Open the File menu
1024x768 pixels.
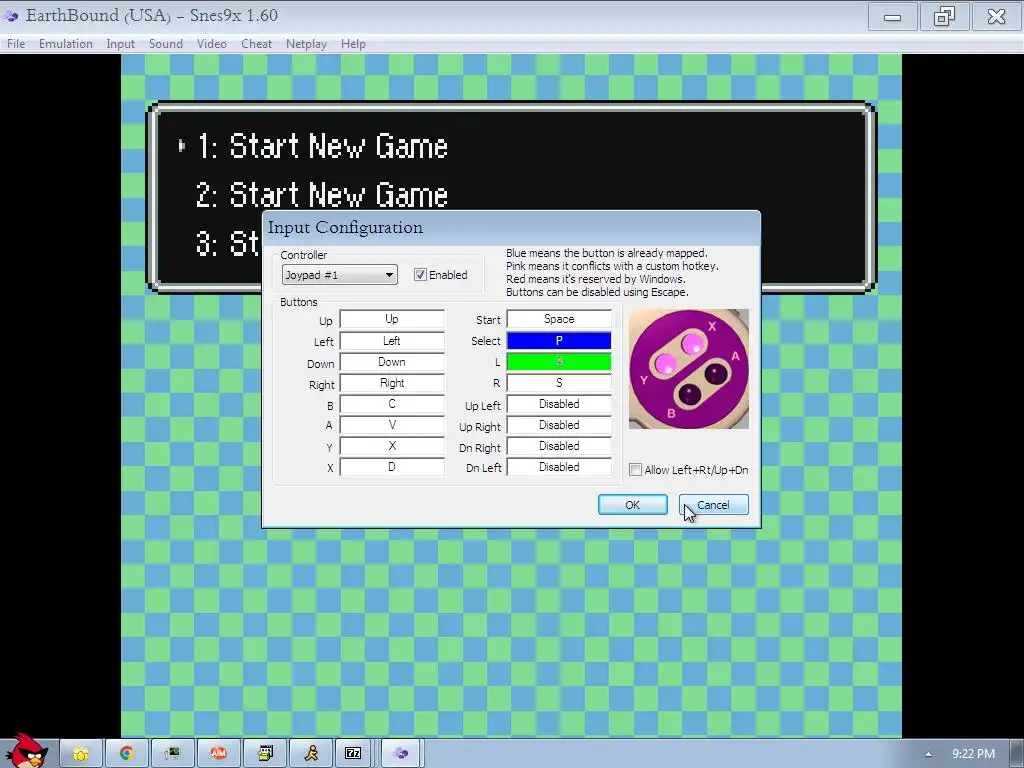click(16, 44)
